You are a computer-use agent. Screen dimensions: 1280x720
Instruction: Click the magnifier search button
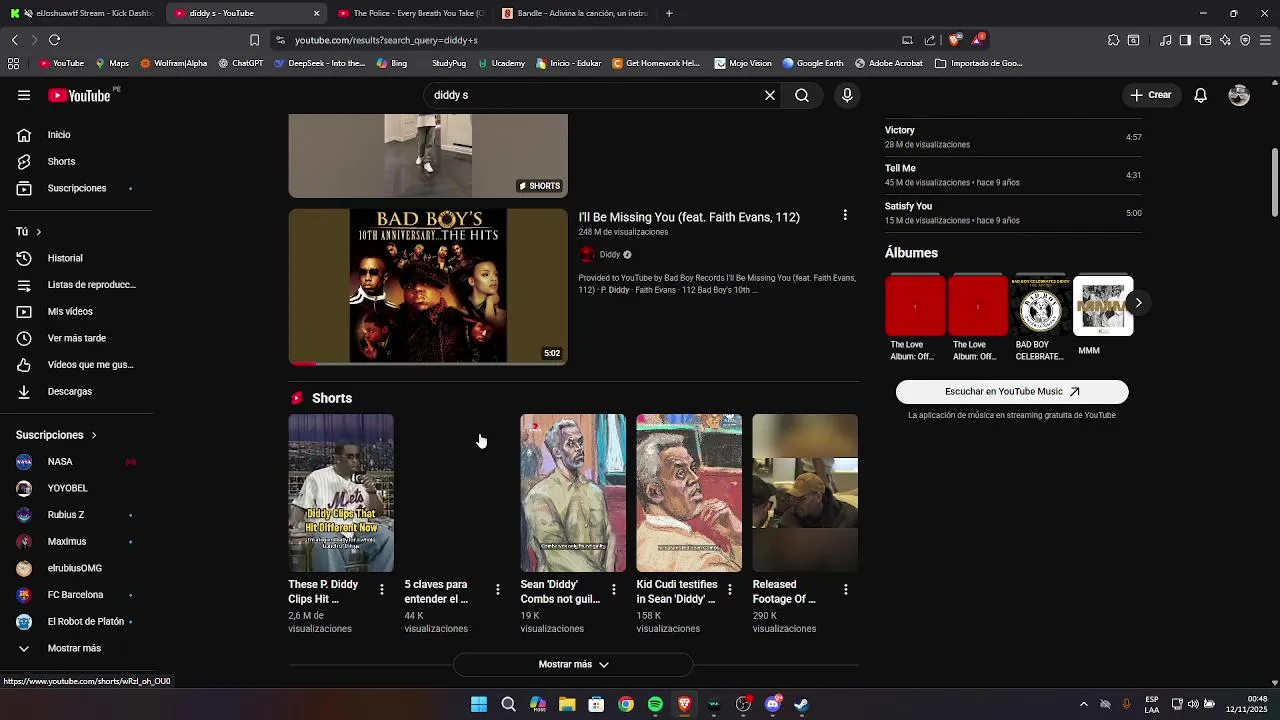[x=802, y=95]
